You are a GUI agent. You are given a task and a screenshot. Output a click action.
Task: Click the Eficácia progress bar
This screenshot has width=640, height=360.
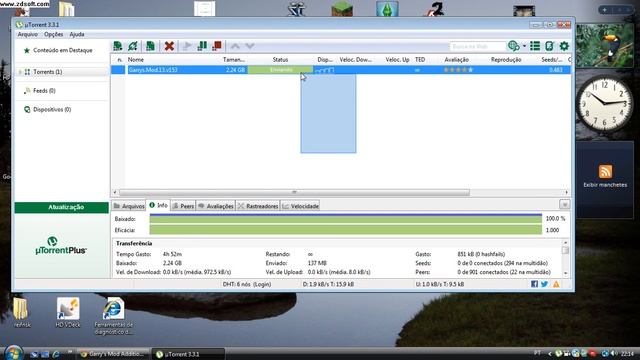coord(346,230)
